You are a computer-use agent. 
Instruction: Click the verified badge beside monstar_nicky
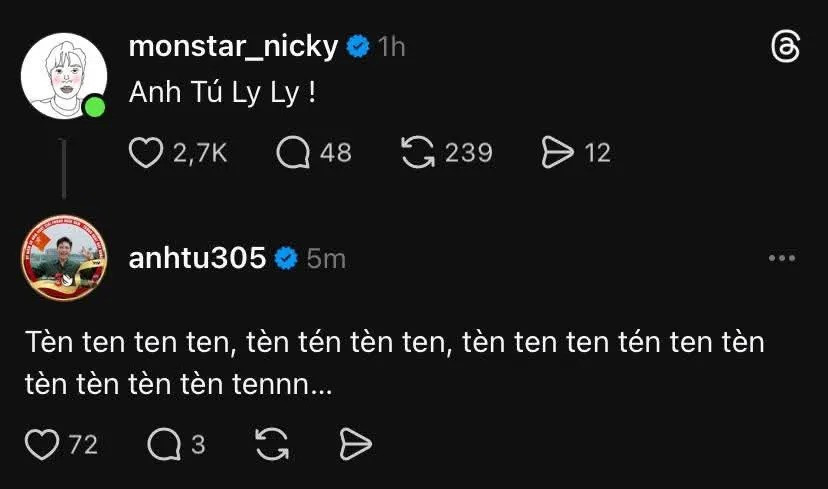357,46
